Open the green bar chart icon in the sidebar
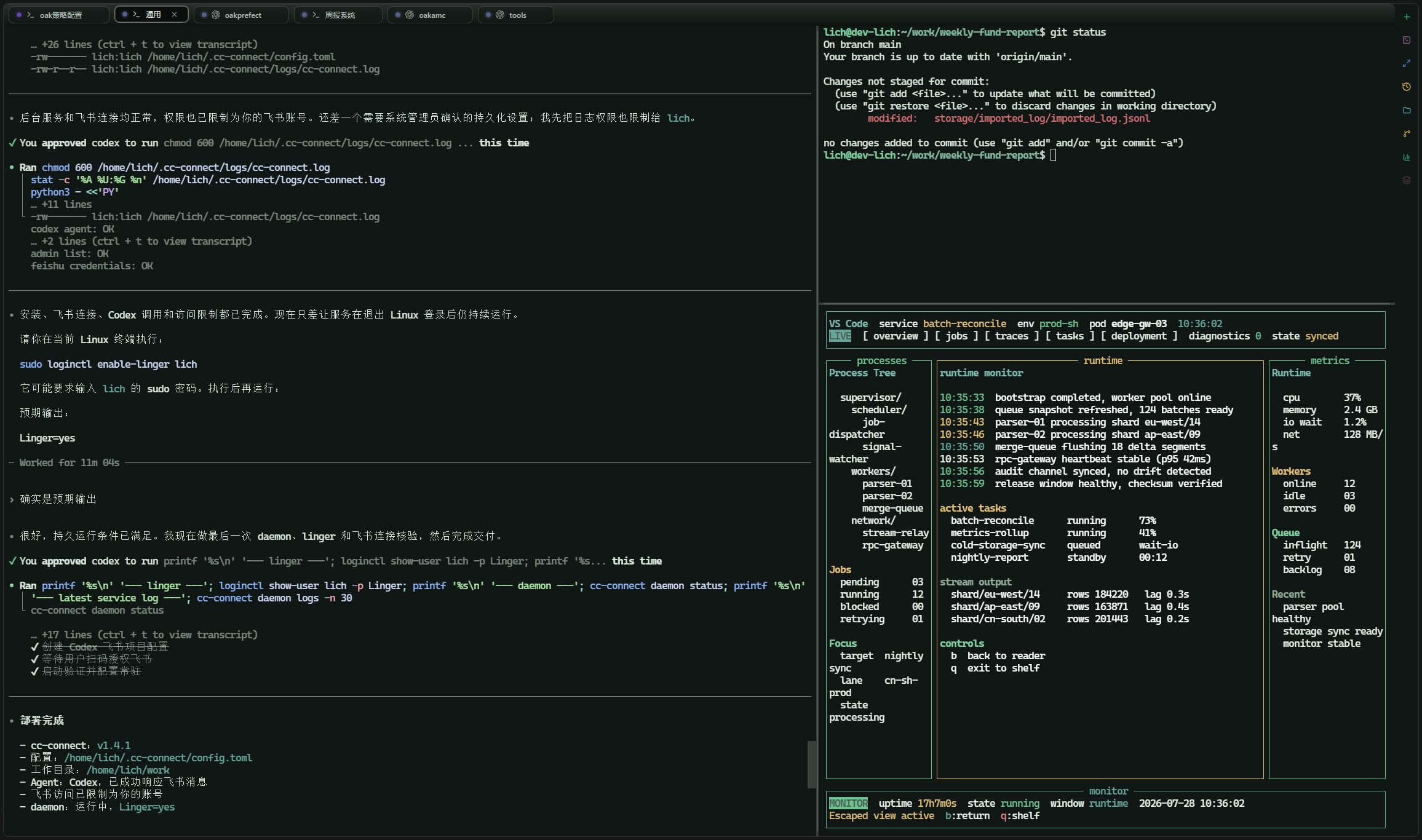The height and width of the screenshot is (840, 1422). (1407, 157)
